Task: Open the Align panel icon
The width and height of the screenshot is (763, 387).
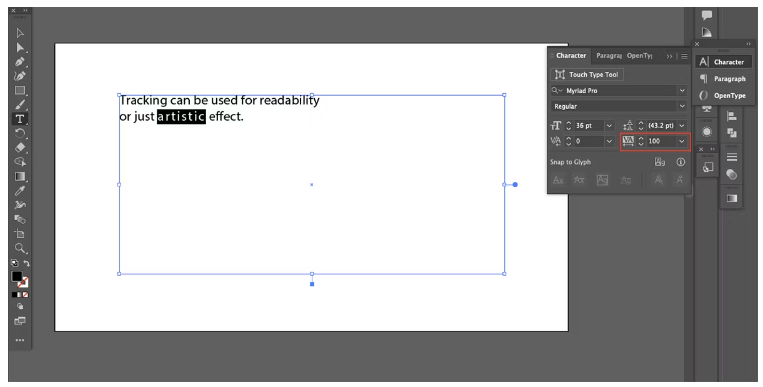Action: click(x=731, y=116)
